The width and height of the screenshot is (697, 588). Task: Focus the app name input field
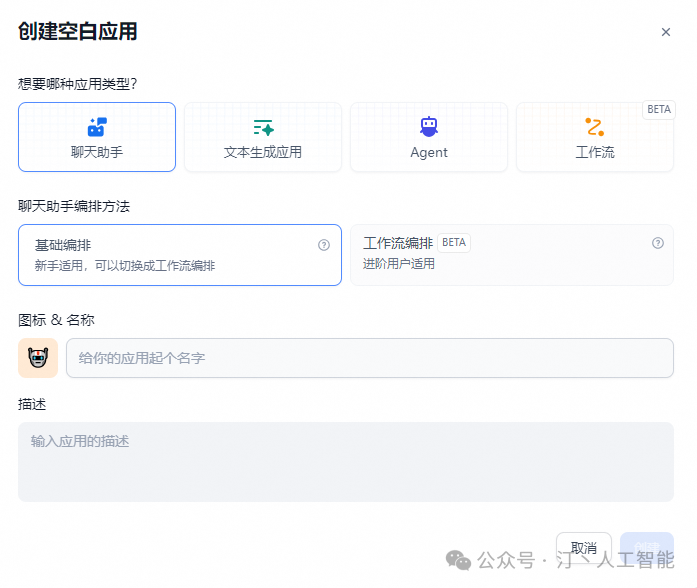(x=369, y=358)
